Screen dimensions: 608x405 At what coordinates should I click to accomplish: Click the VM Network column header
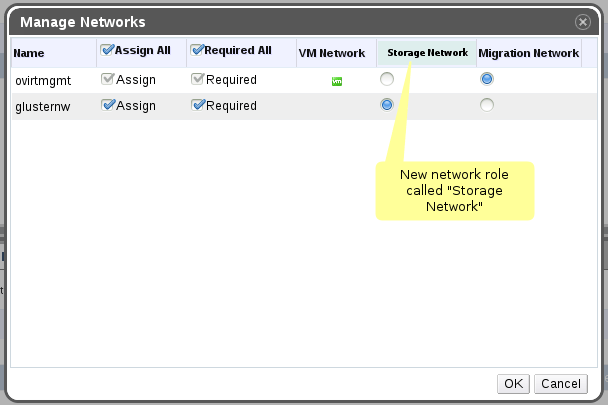point(332,53)
